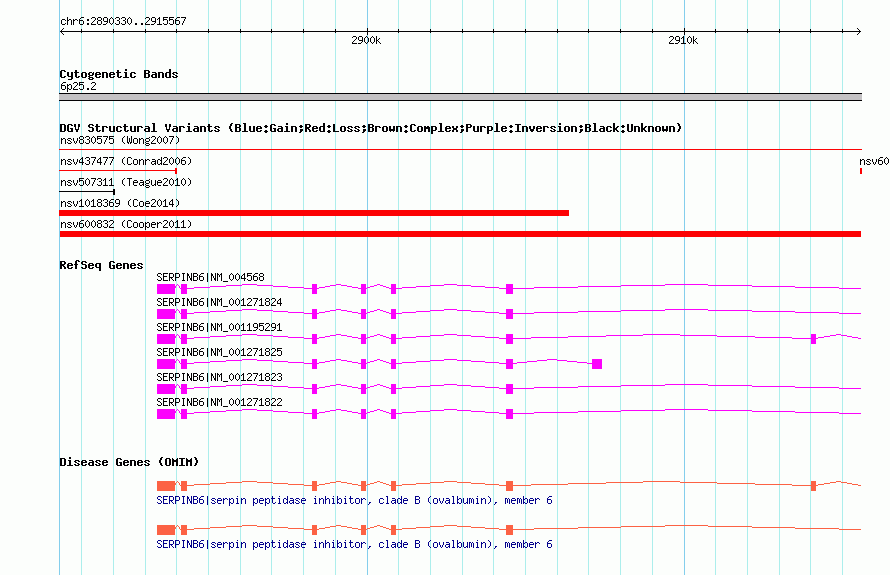
Task: Click the large orange first exon of upper OMIM gene
Action: [166, 486]
